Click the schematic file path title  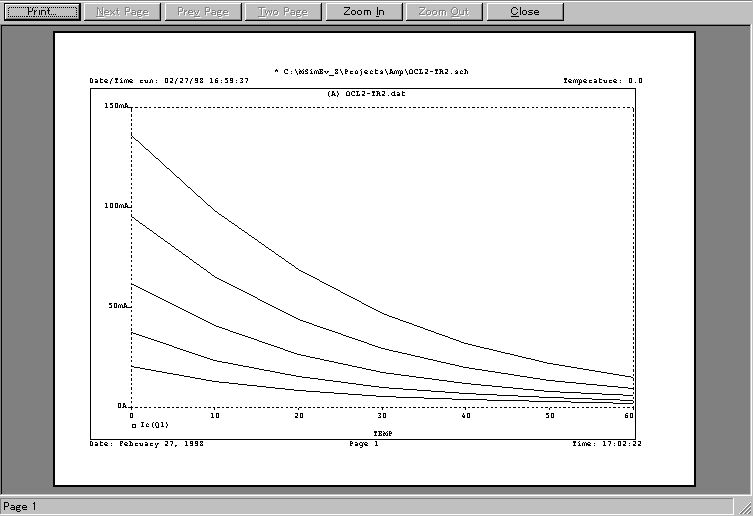tap(371, 72)
